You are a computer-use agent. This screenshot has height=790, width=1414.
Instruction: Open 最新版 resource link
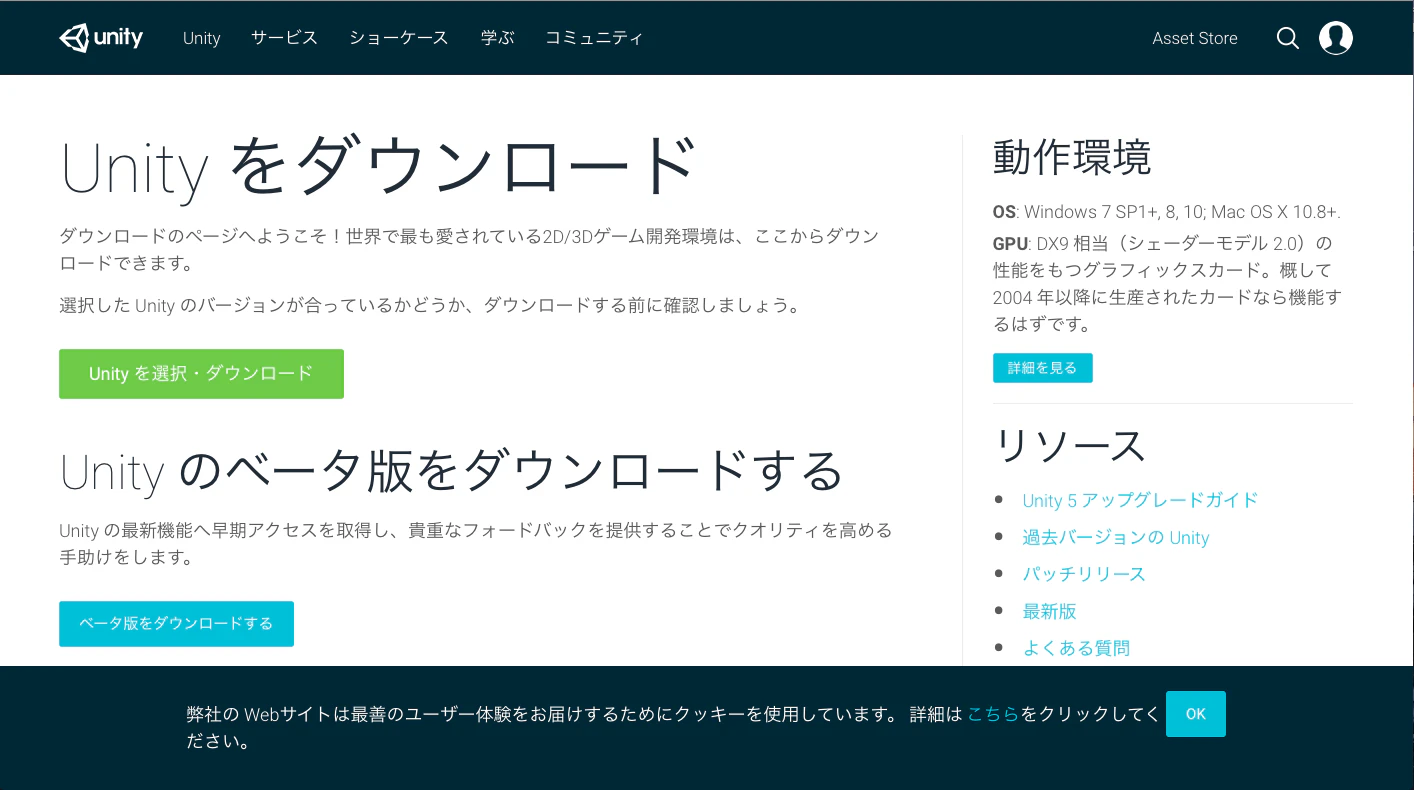coord(1049,611)
